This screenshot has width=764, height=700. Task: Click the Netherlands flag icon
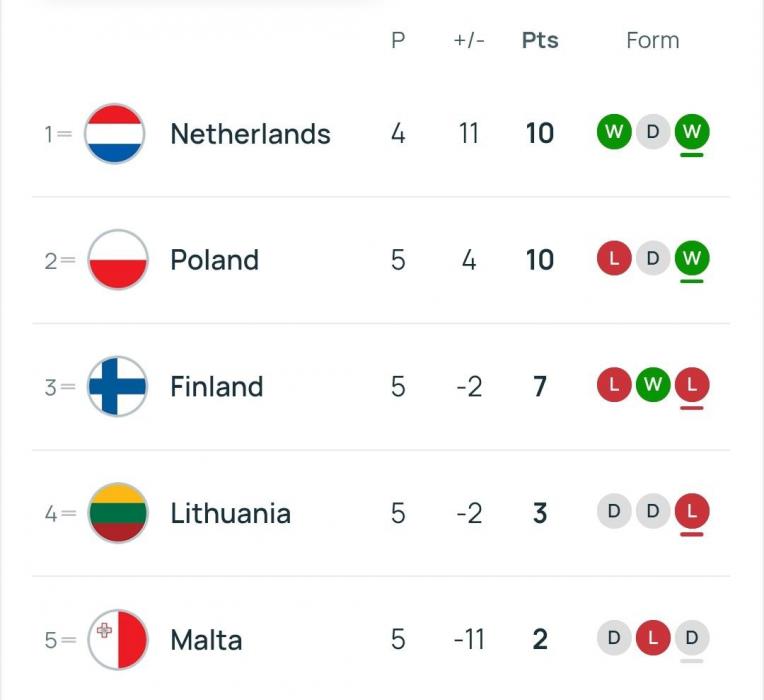pos(115,133)
